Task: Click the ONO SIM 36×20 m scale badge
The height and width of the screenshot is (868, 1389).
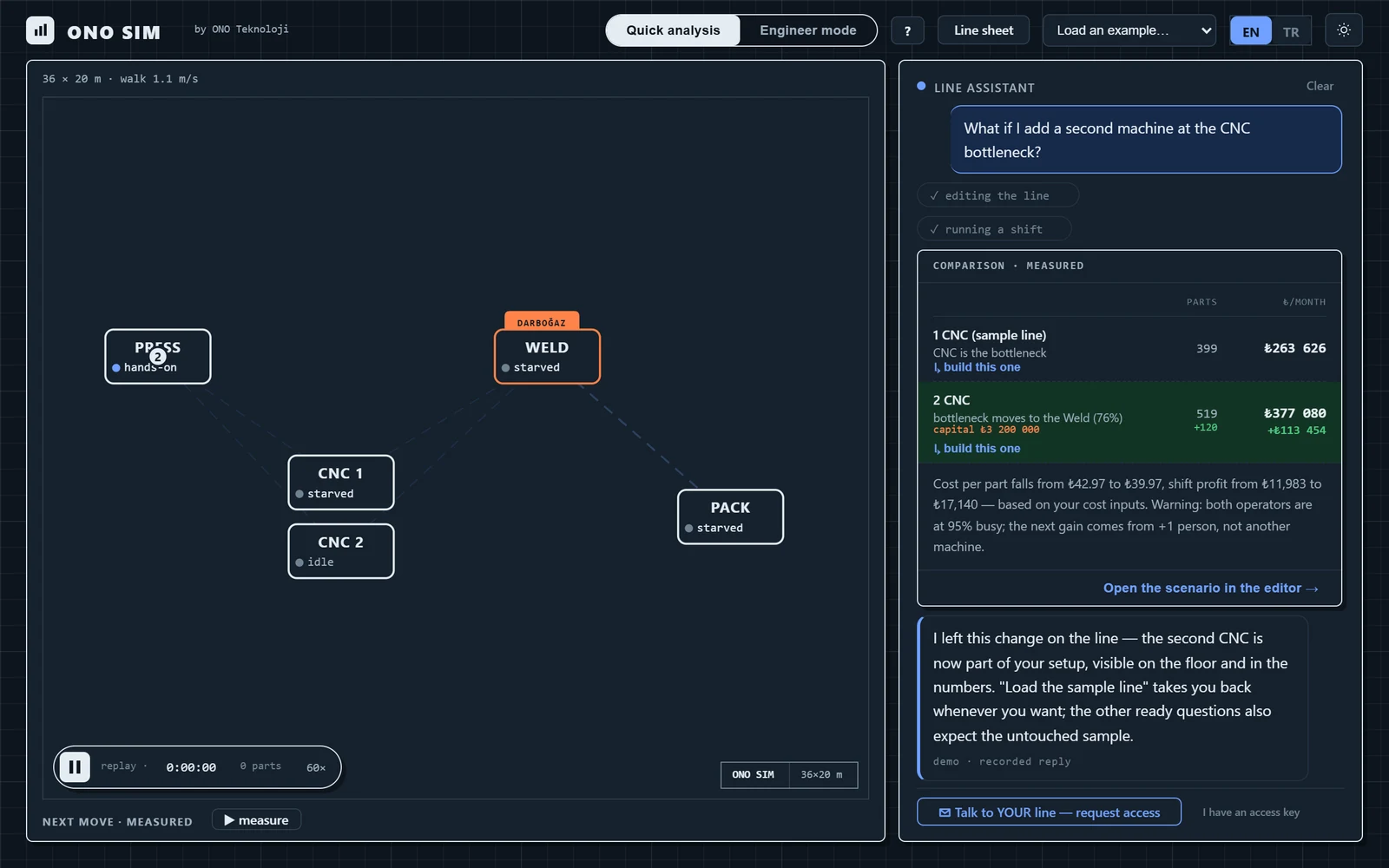Action: tap(788, 774)
